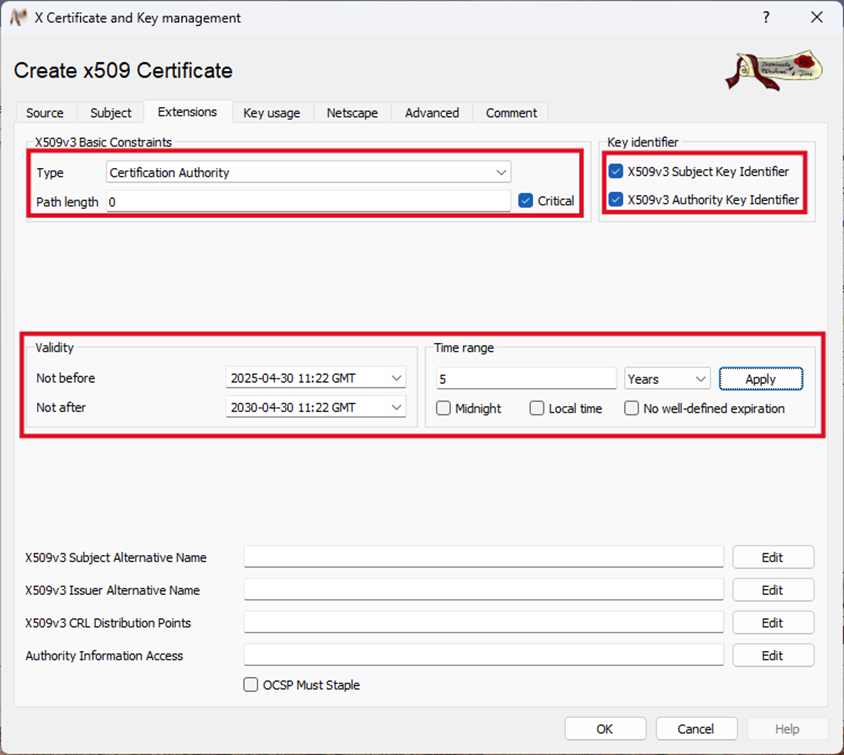Image resolution: width=844 pixels, height=755 pixels.
Task: Enable the Midnight checkbox
Action: point(443,408)
